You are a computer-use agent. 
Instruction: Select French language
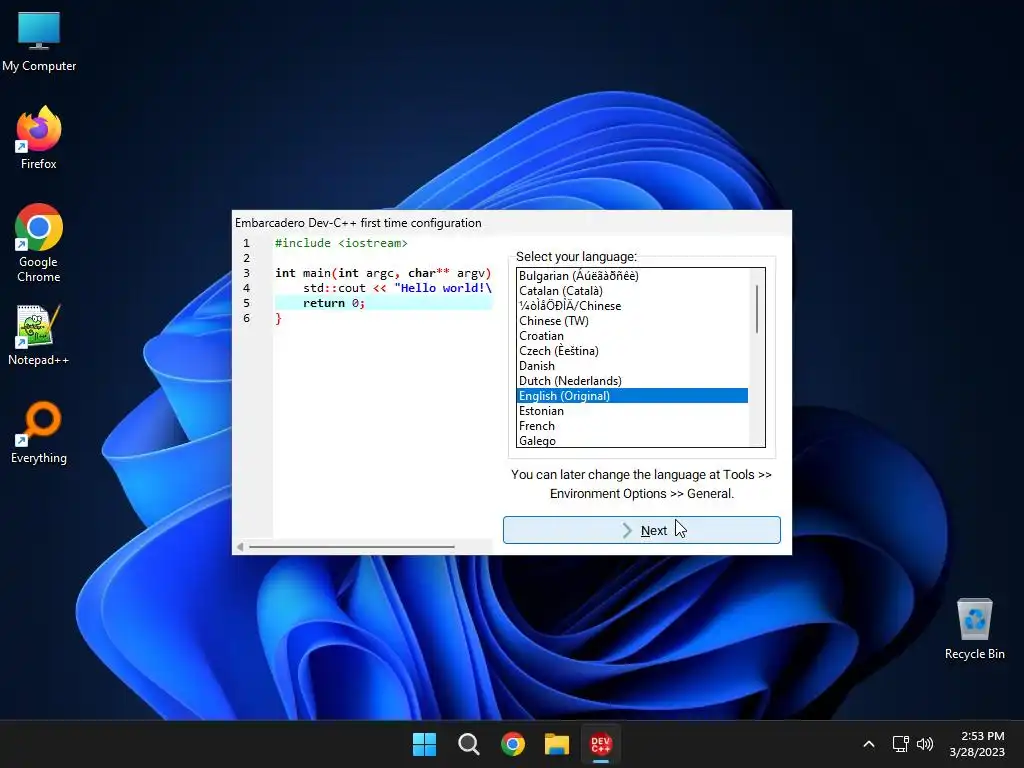pyautogui.click(x=632, y=426)
